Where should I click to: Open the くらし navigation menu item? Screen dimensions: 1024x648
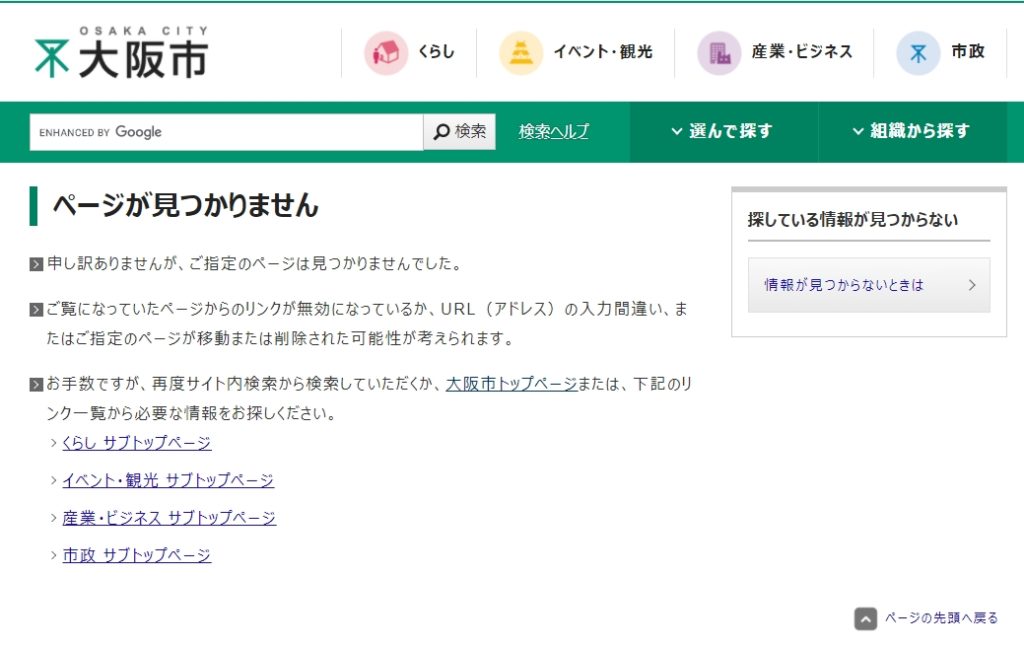pyautogui.click(x=436, y=52)
